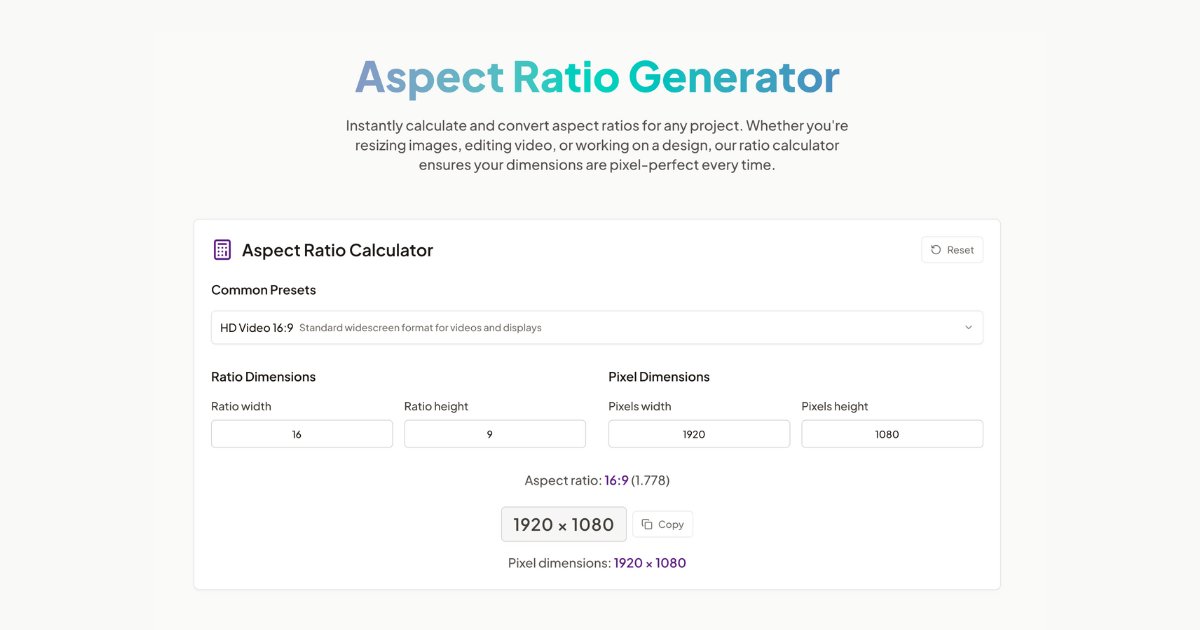The width and height of the screenshot is (1200, 630).
Task: Click the Pixels width label
Action: [x=639, y=406]
